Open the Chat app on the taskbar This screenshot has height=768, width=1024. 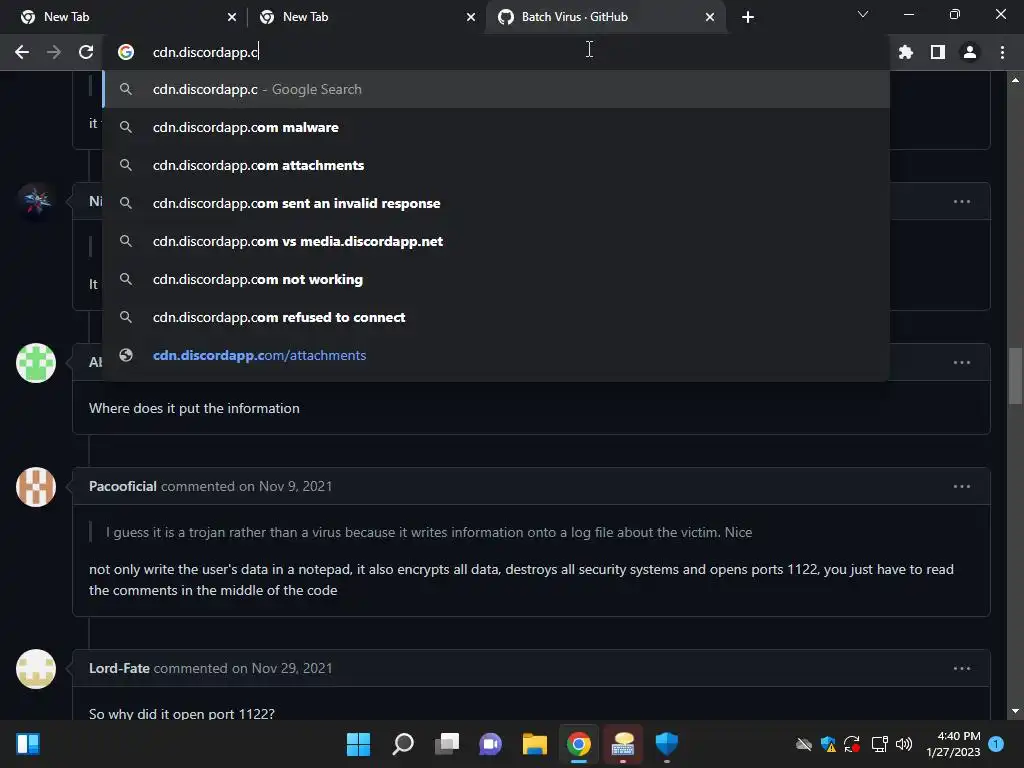pos(490,744)
